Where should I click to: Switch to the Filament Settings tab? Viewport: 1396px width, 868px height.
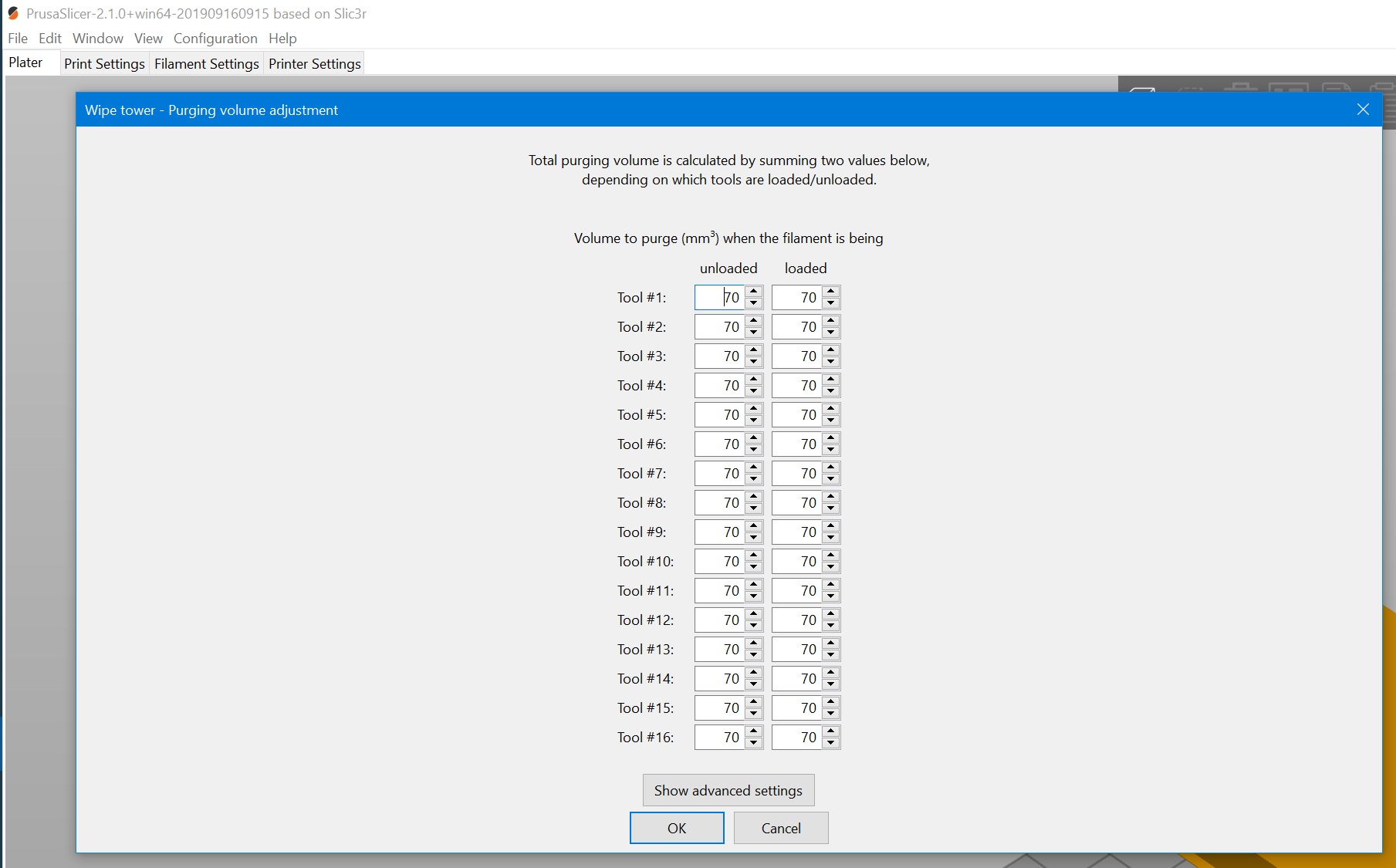[x=206, y=63]
